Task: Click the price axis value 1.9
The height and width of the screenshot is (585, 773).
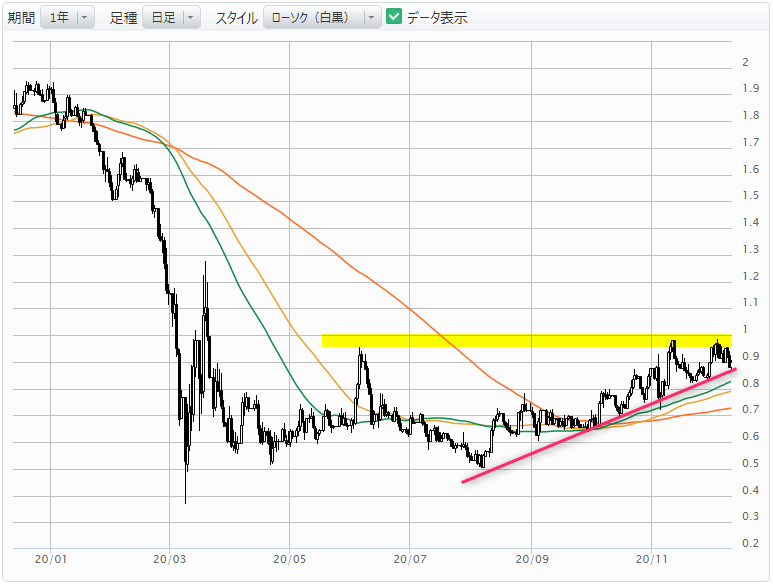Action: coord(751,88)
